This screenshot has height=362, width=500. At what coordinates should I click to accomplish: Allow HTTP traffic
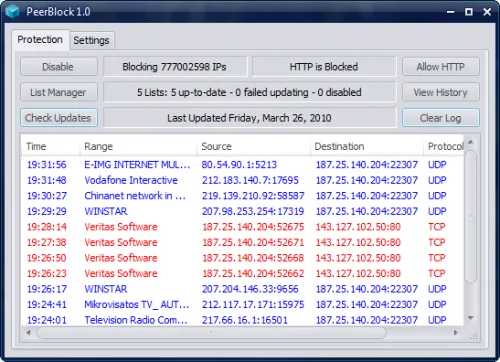point(441,67)
